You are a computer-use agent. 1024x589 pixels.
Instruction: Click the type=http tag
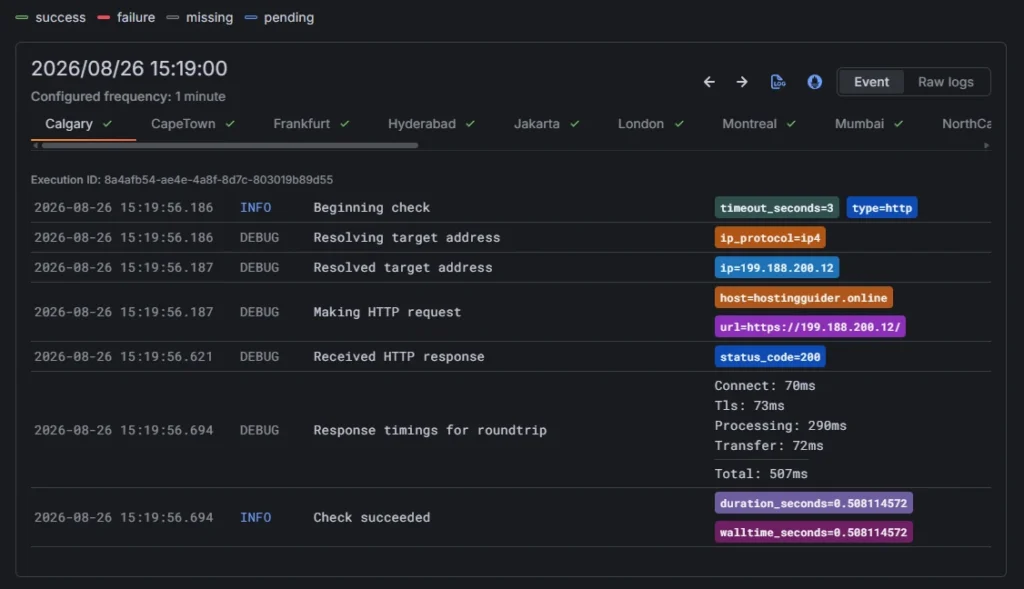[882, 208]
